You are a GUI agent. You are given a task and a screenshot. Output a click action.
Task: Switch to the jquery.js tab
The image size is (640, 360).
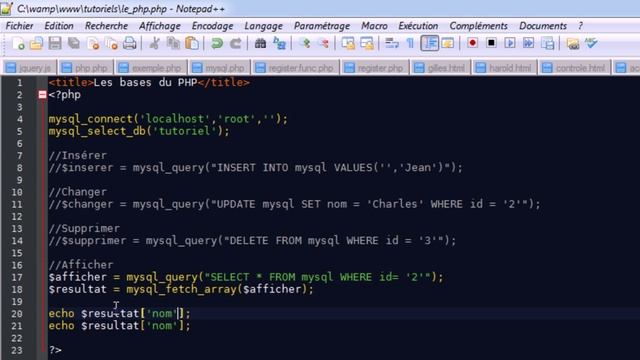29,68
